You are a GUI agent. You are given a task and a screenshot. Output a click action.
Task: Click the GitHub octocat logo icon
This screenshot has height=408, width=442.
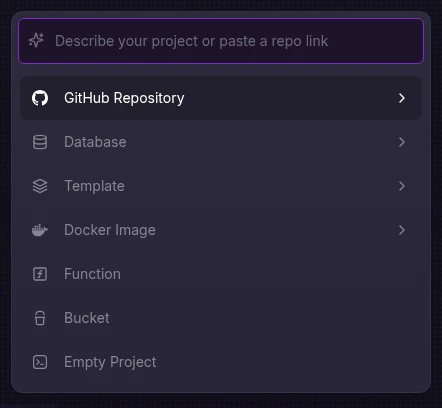tap(40, 98)
